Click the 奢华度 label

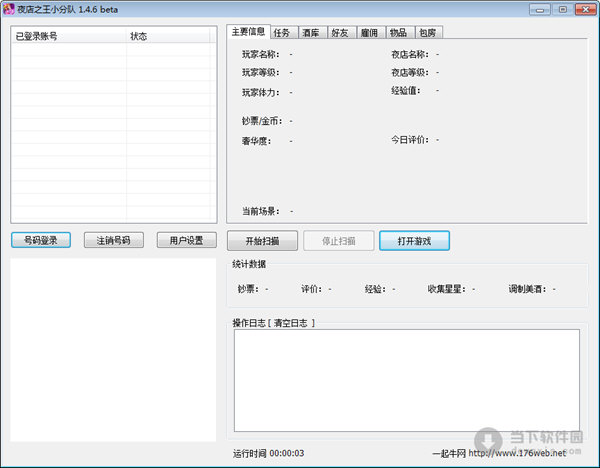coord(256,141)
